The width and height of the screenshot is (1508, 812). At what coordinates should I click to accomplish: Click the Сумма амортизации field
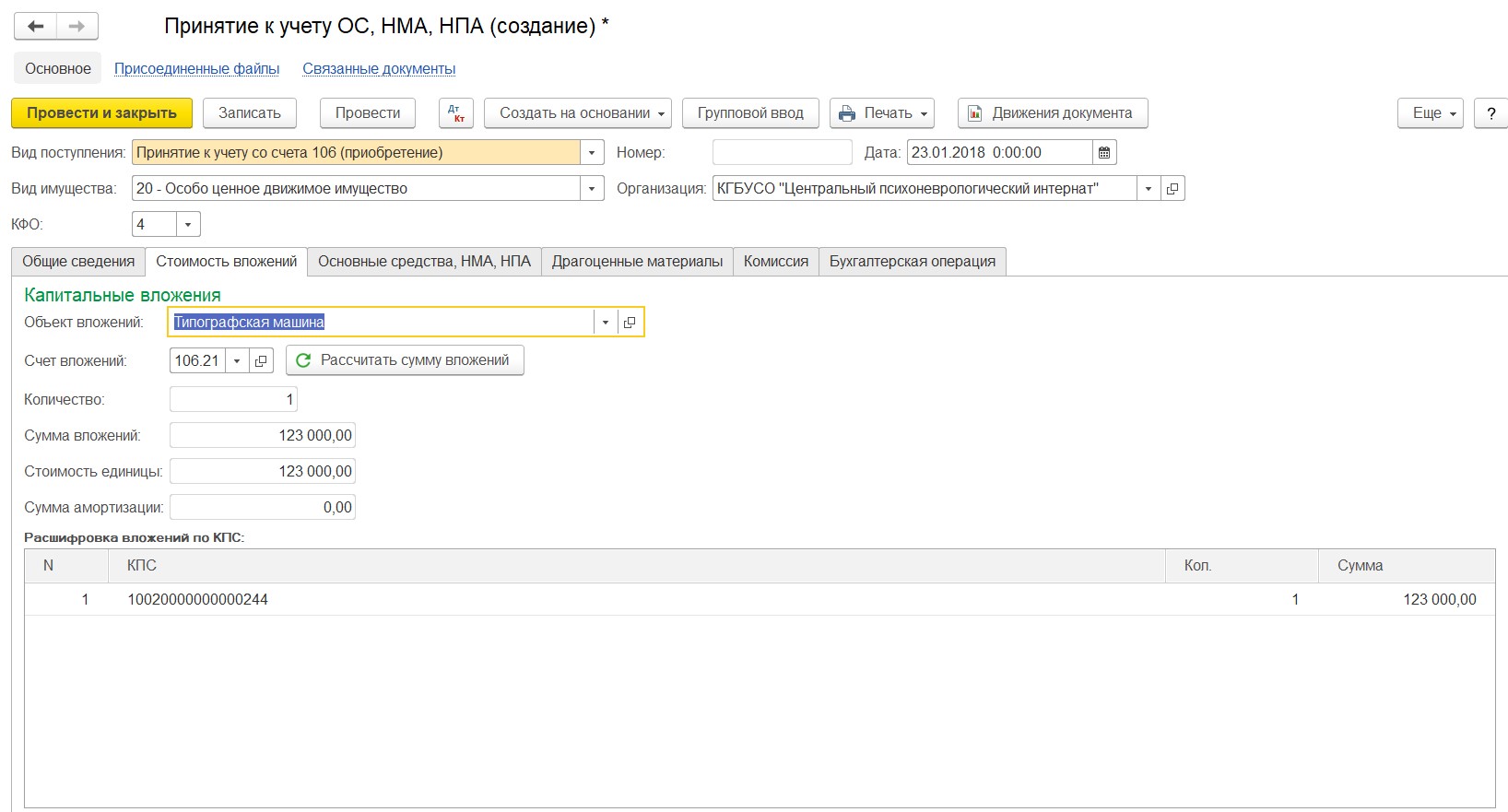click(263, 508)
